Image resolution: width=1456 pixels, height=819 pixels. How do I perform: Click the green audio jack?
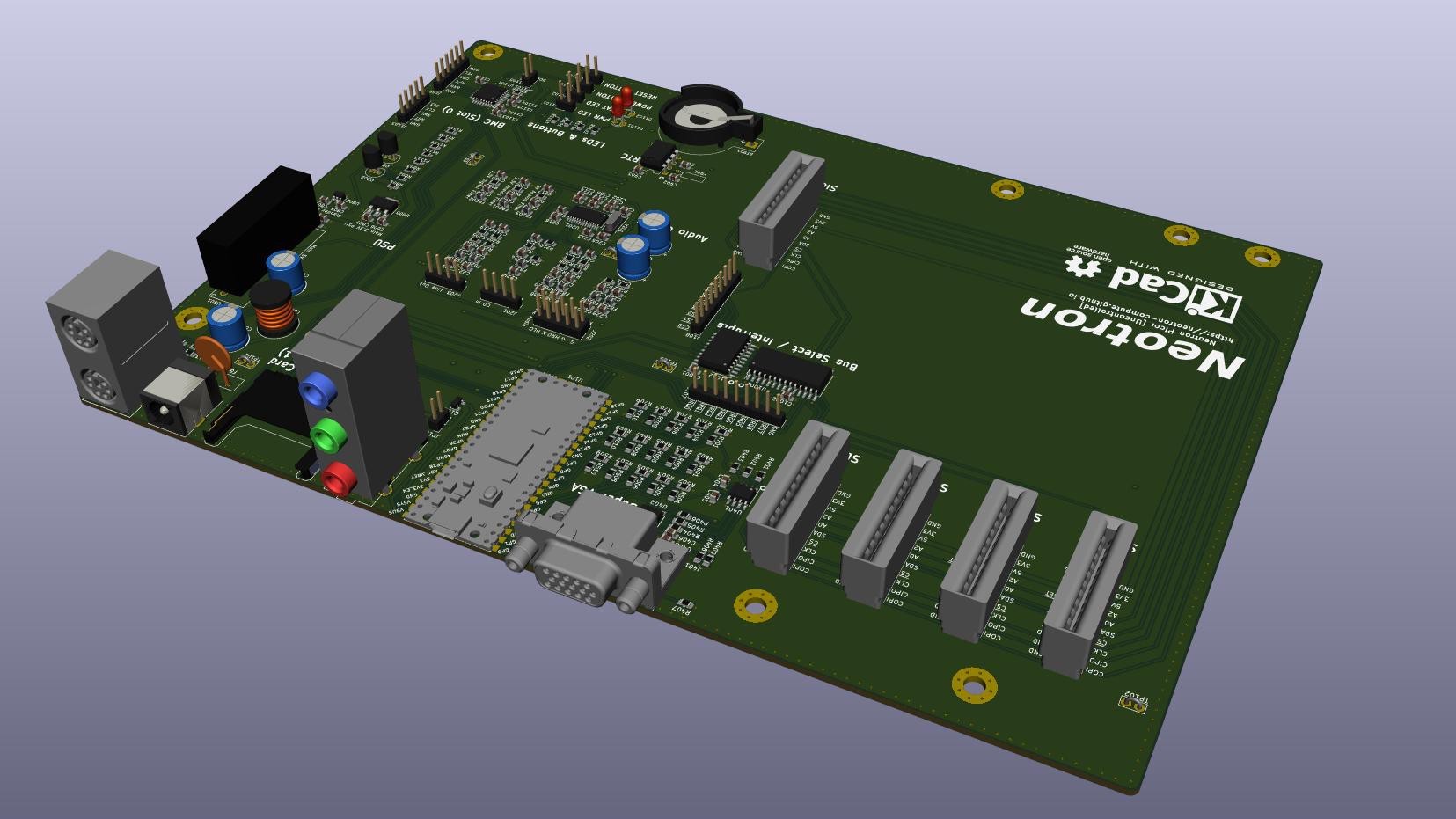click(327, 435)
